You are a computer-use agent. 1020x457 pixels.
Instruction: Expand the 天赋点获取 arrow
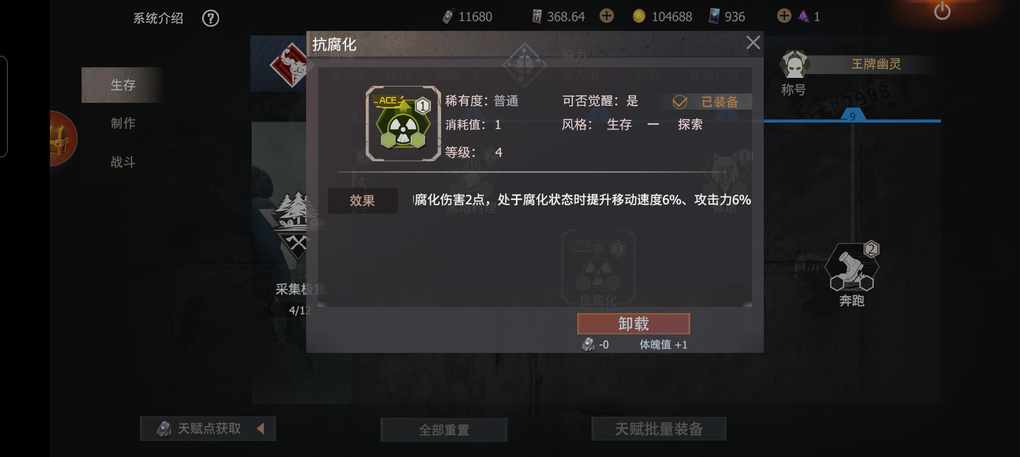click(x=260, y=428)
